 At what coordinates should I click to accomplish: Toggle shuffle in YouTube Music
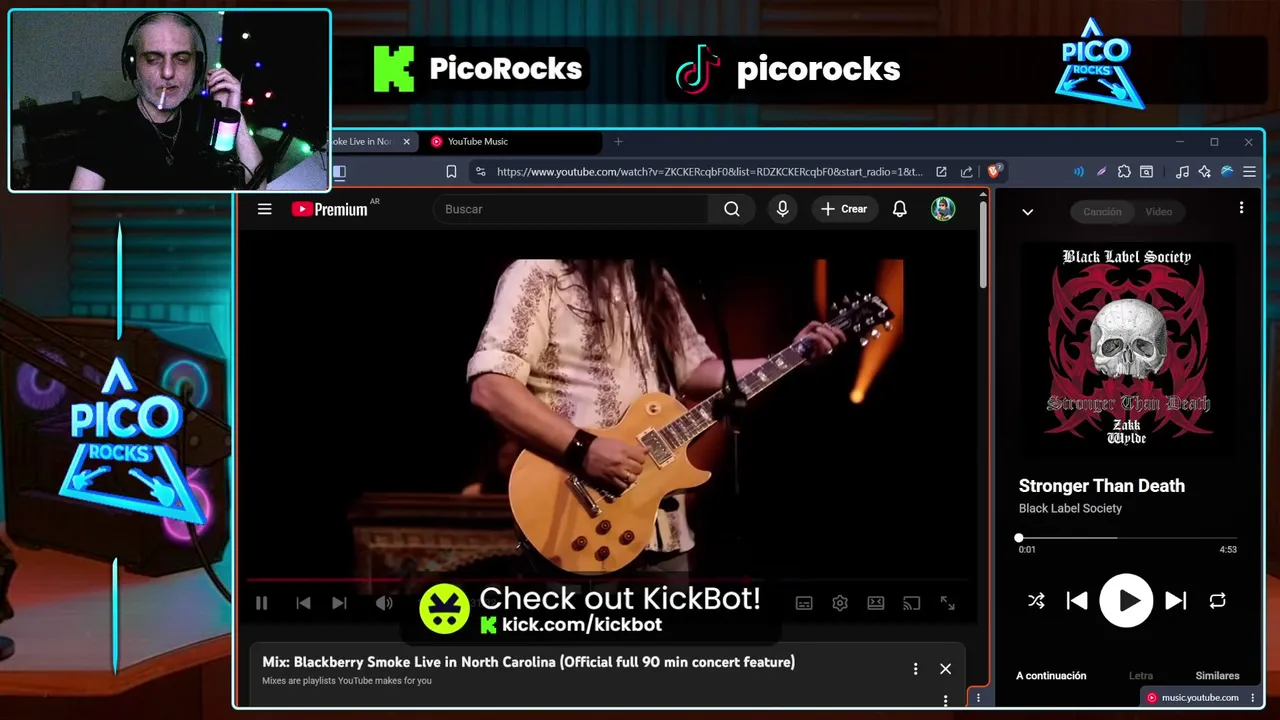click(x=1036, y=601)
